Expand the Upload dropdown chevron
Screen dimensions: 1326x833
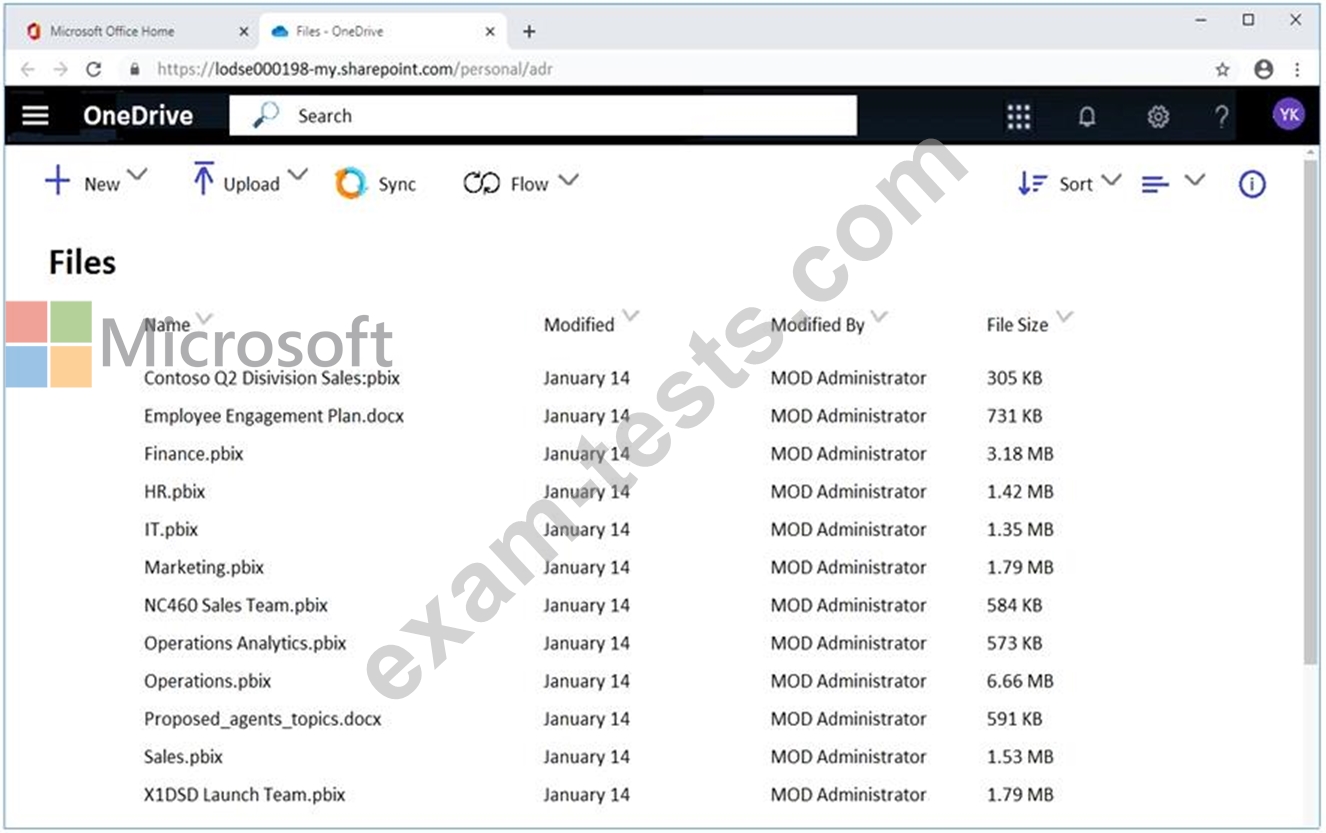pyautogui.click(x=297, y=175)
